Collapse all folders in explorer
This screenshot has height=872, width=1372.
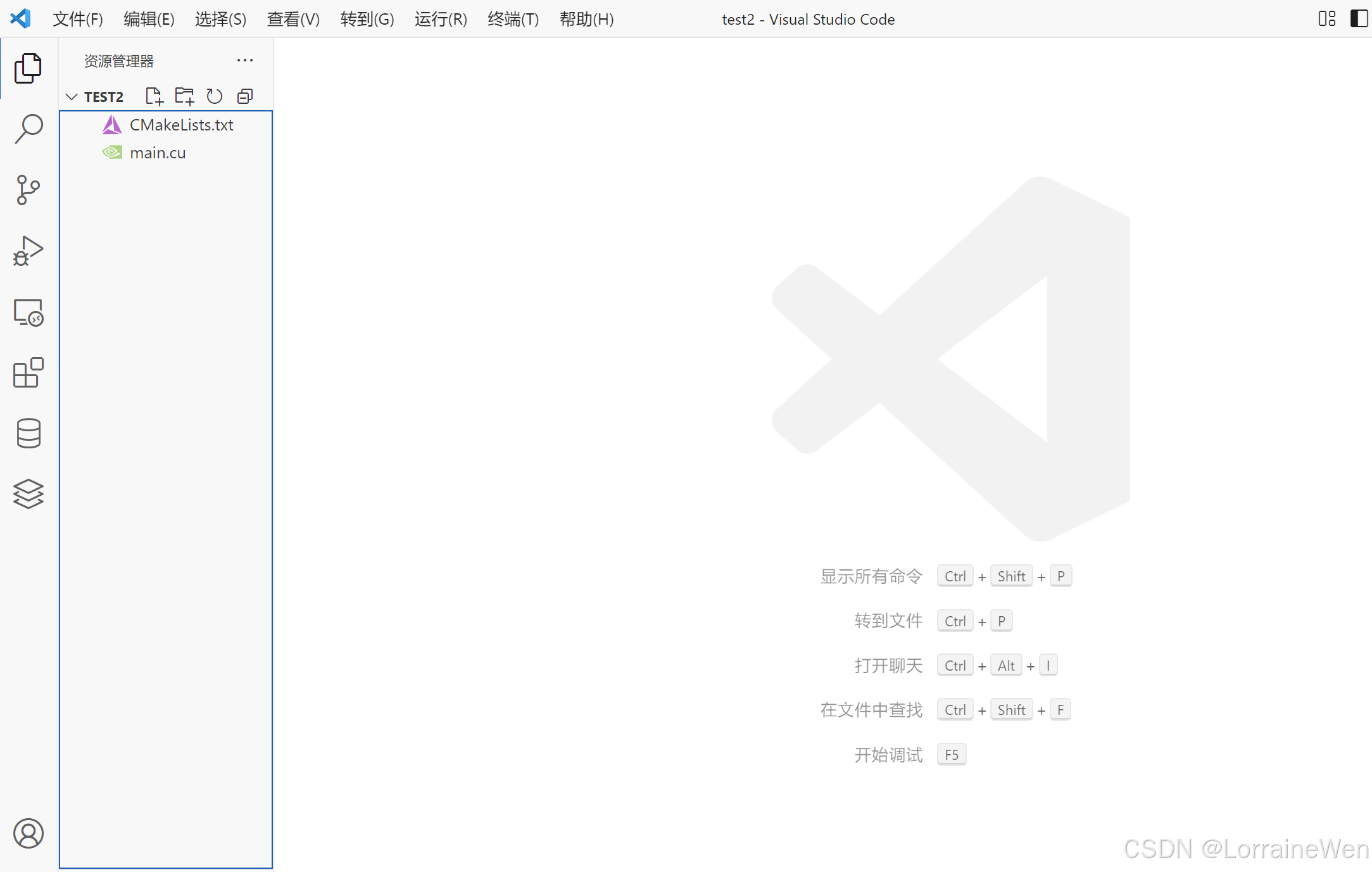pos(245,96)
